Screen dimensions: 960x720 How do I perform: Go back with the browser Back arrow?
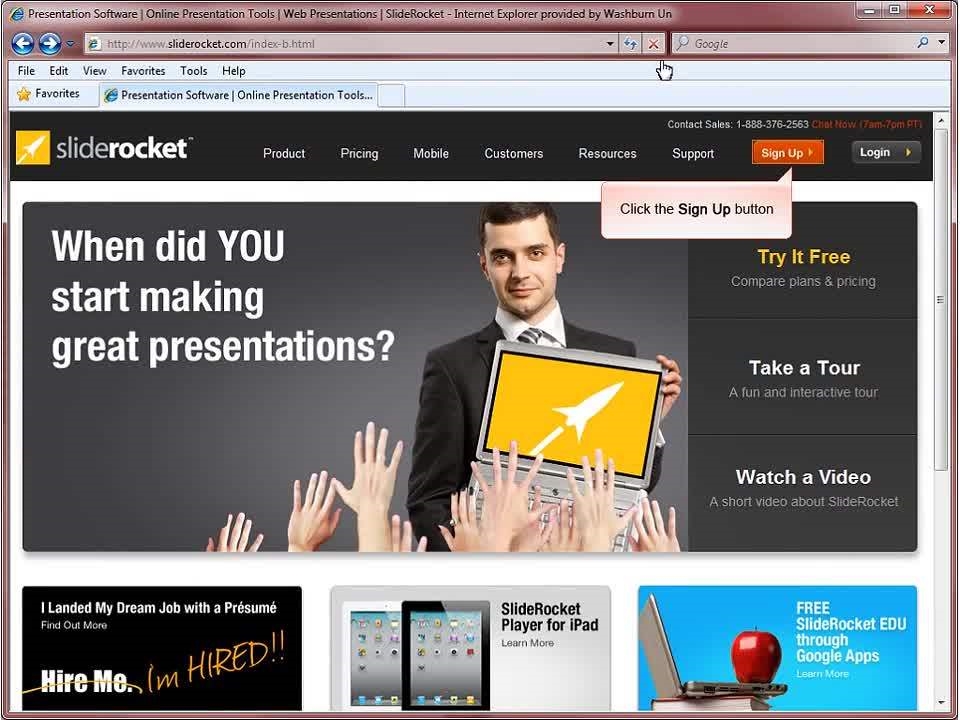coord(23,43)
